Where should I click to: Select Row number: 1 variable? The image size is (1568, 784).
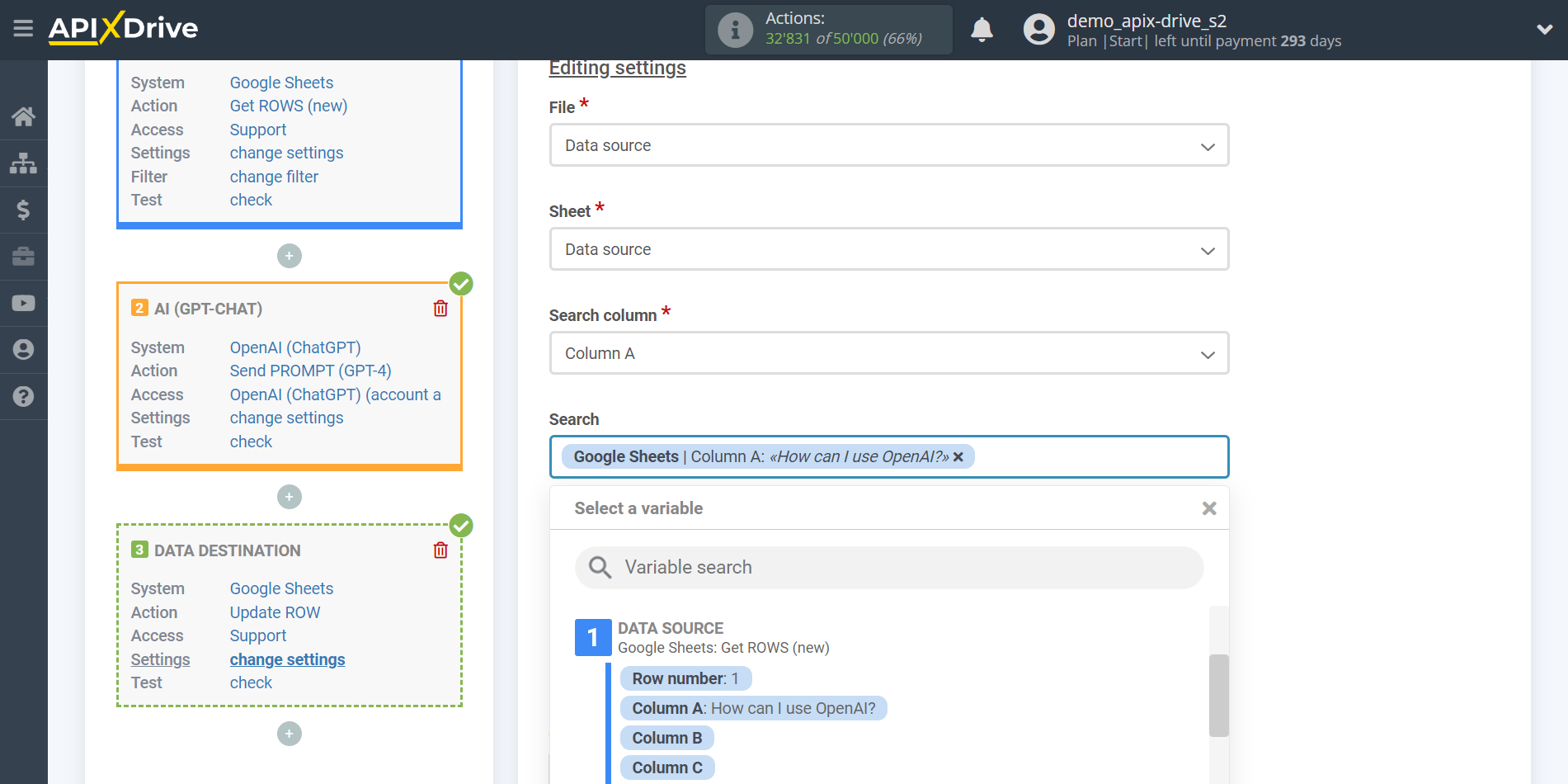685,678
